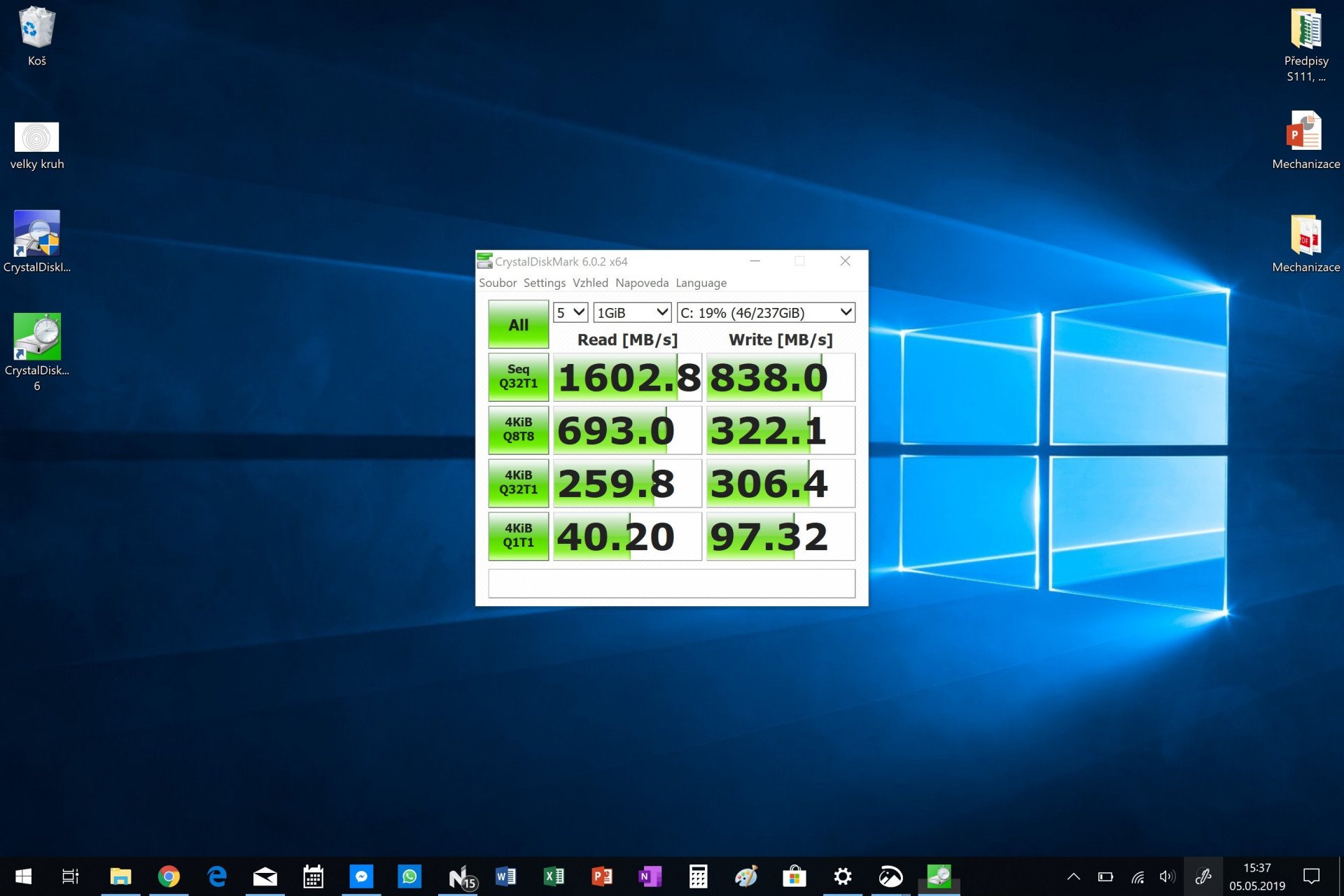
Task: Open the Mechanizace PowerPoint file icon
Action: coord(1305,140)
